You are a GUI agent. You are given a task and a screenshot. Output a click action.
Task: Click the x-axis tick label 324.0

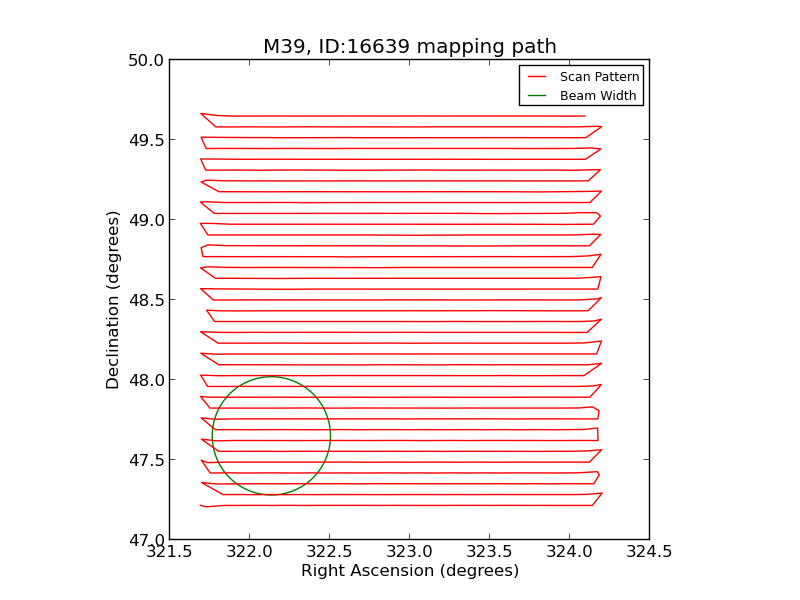pos(569,552)
